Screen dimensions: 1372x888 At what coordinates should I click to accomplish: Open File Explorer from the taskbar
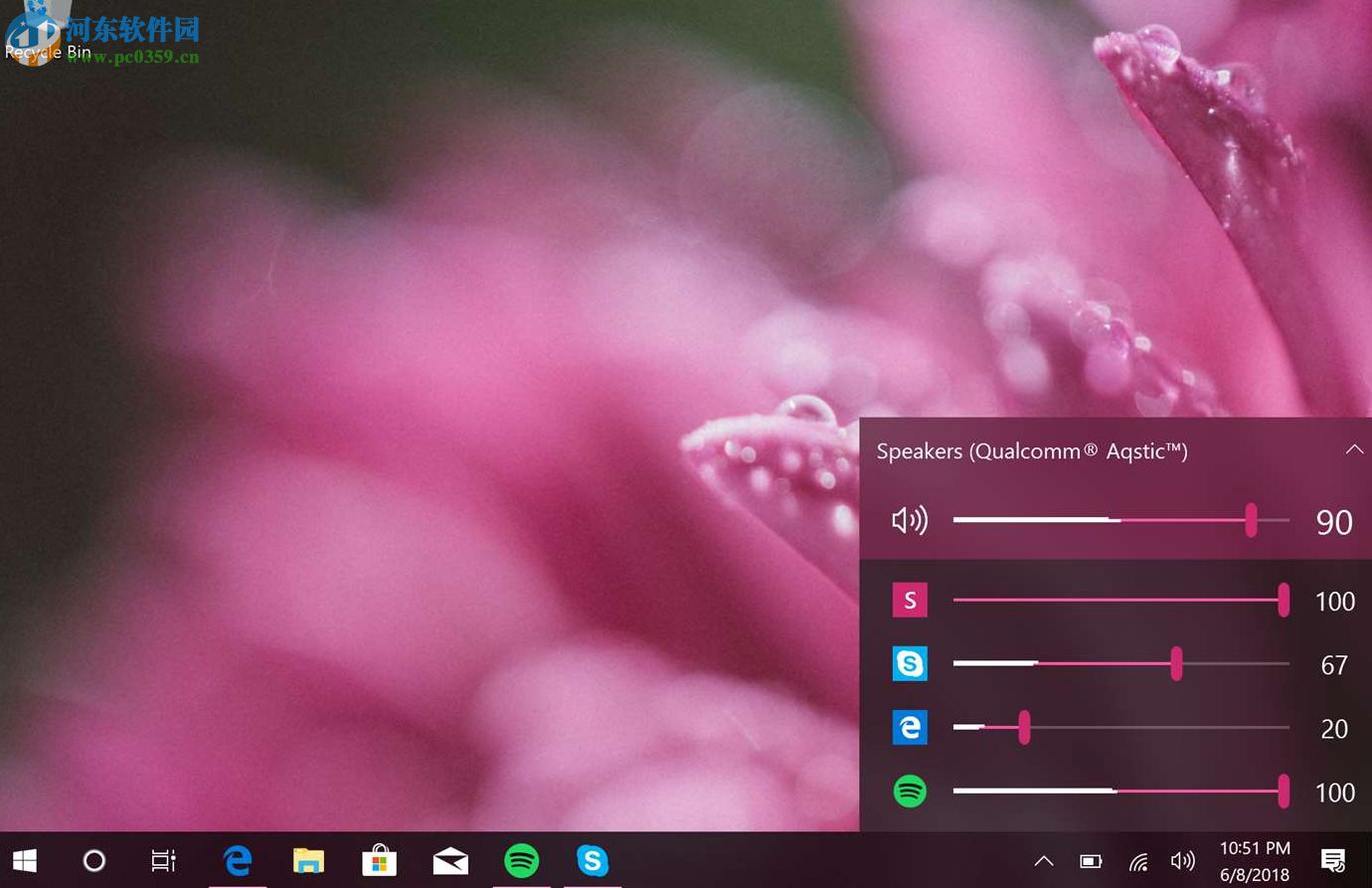click(308, 860)
